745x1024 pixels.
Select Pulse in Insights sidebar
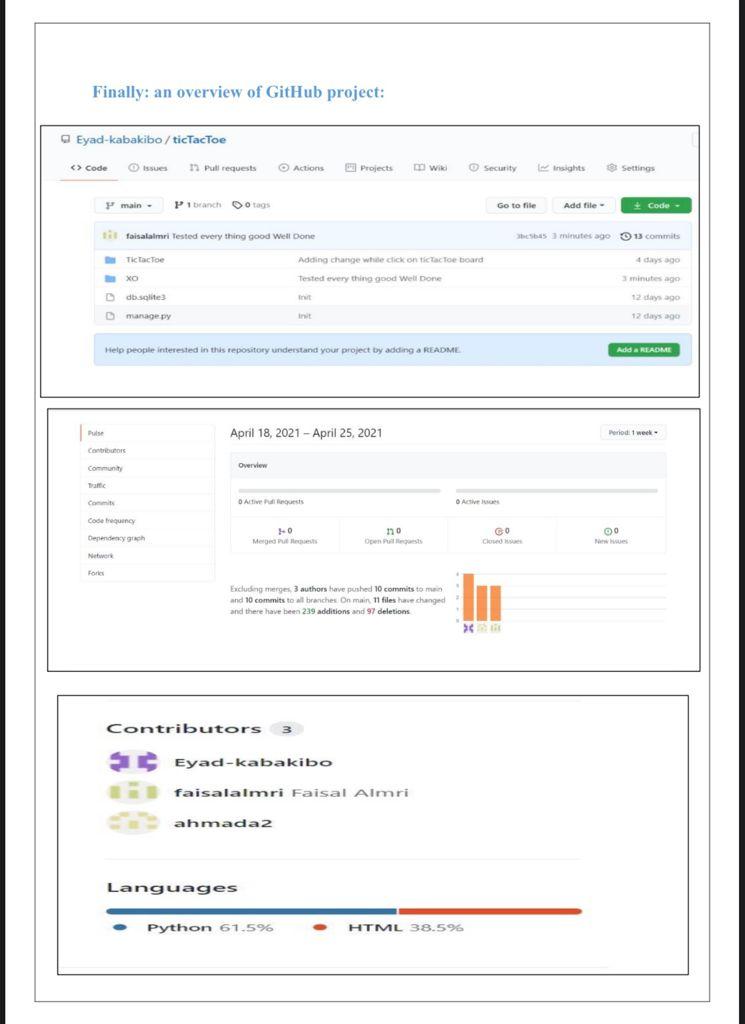tap(96, 433)
